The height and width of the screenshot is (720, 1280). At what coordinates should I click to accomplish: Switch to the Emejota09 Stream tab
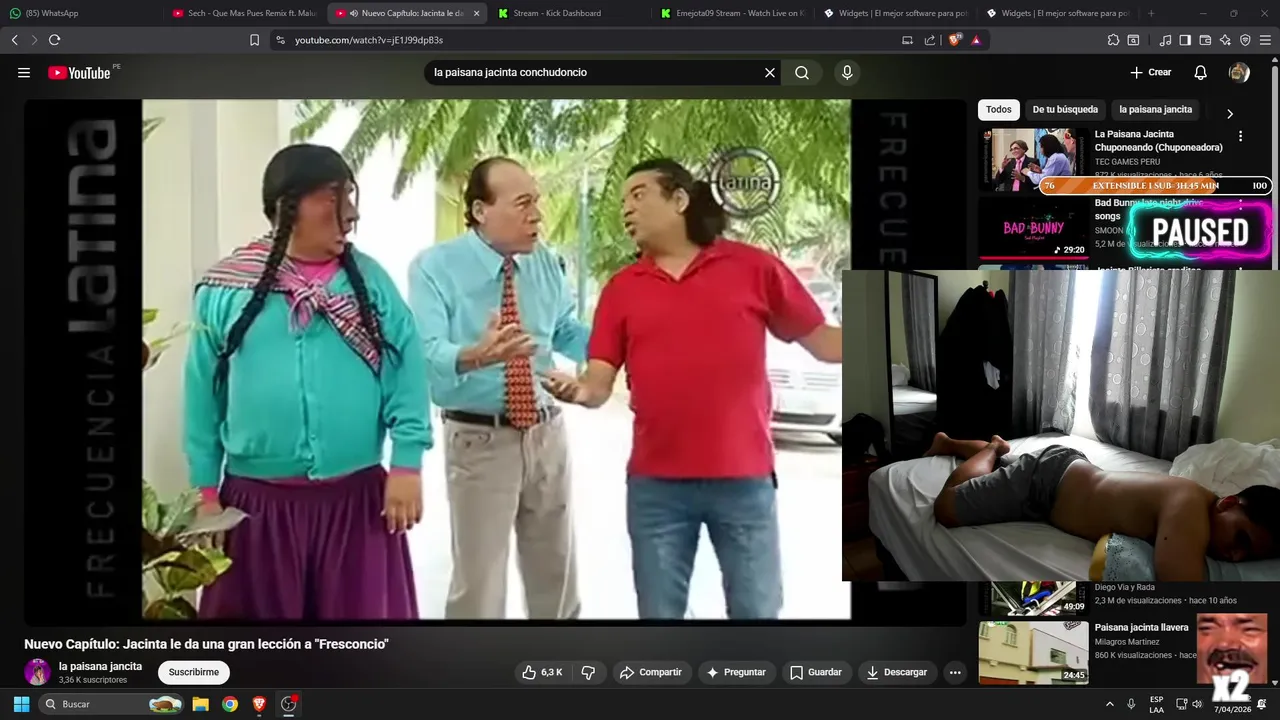tap(731, 13)
